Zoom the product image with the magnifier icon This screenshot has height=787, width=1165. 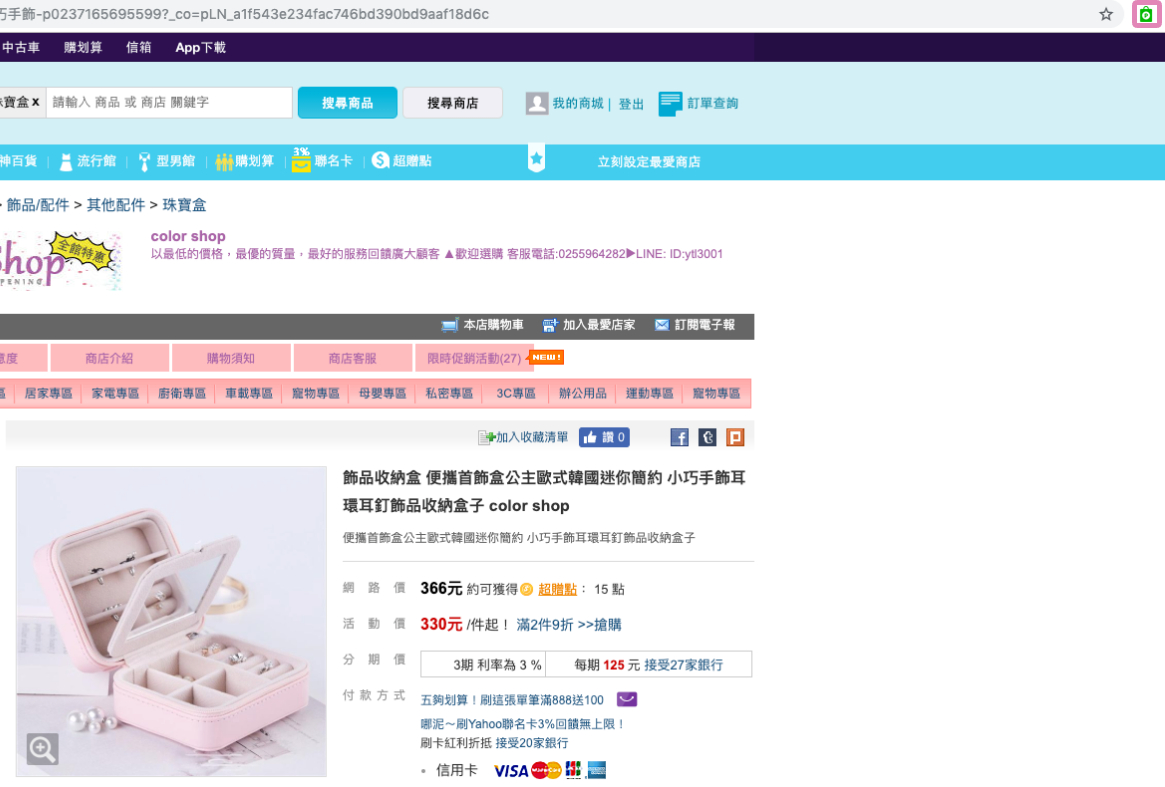pos(42,749)
